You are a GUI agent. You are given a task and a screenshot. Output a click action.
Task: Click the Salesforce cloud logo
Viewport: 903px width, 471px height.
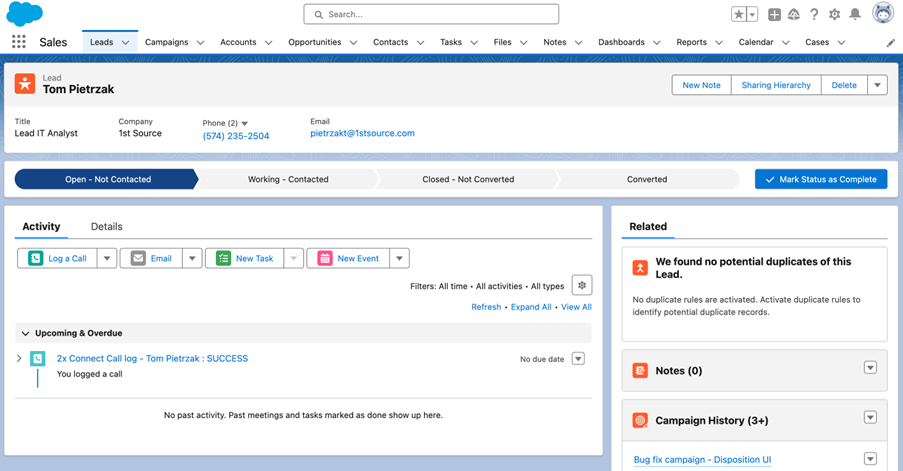pos(24,14)
